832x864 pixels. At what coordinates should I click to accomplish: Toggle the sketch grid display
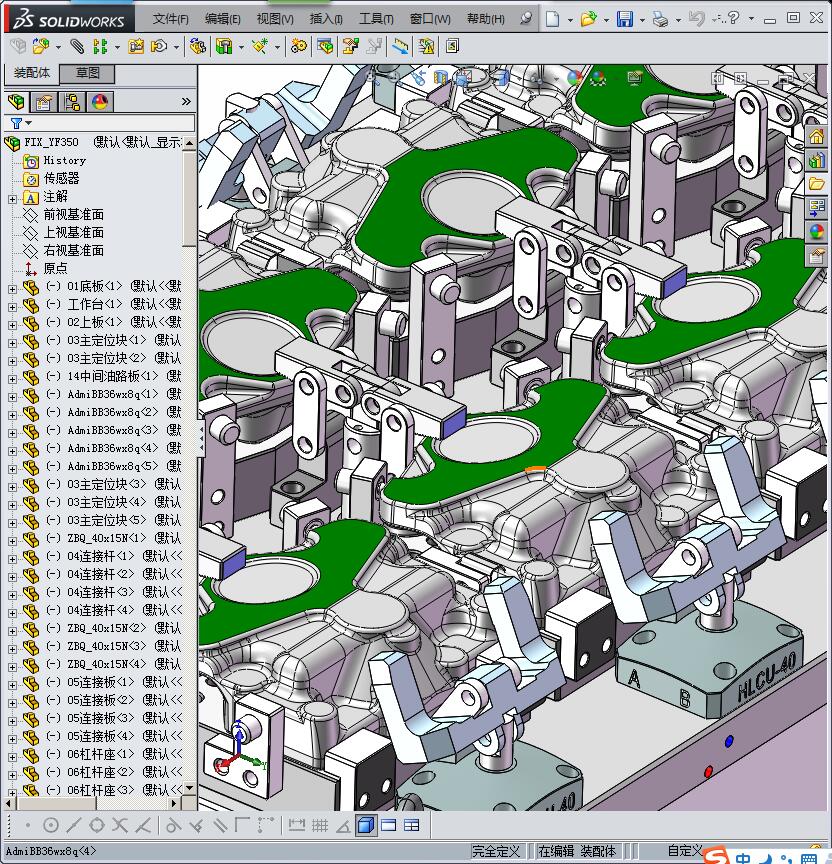[320, 825]
